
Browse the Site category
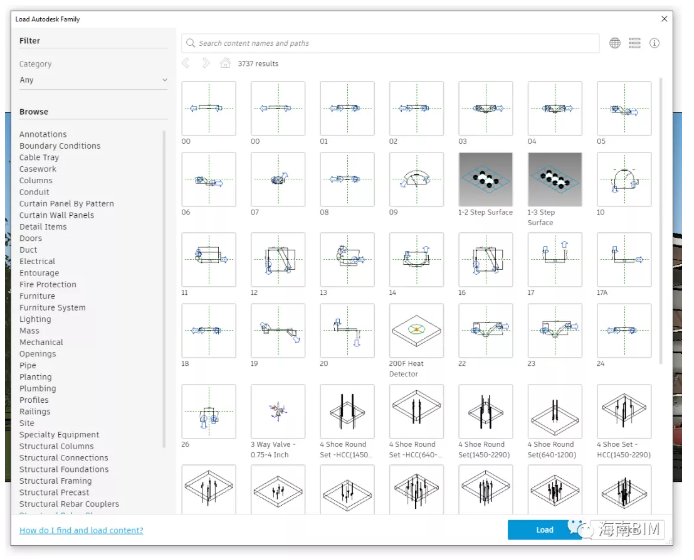pyautogui.click(x=27, y=423)
